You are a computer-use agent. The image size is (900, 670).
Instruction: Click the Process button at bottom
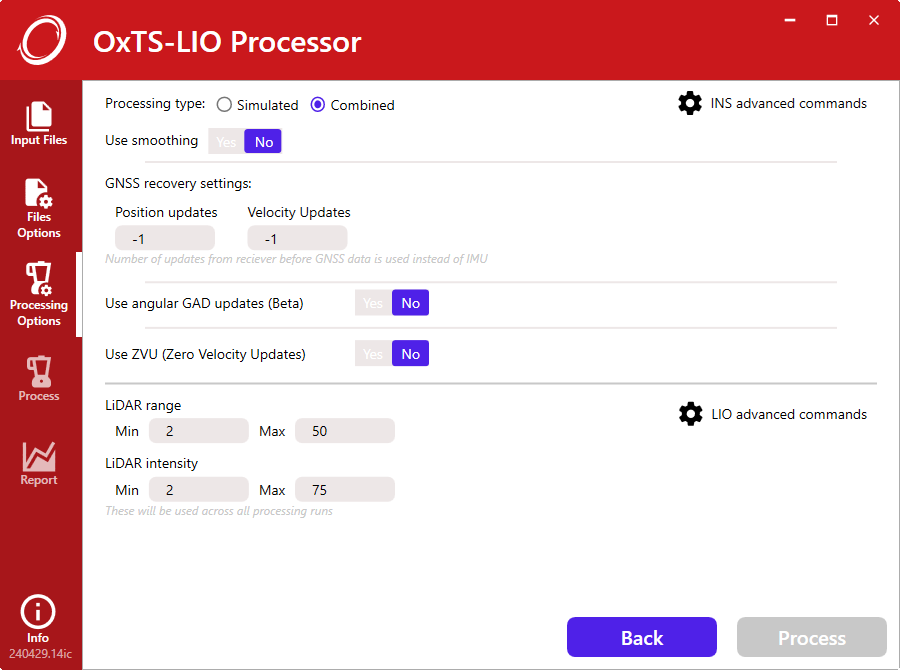812,637
